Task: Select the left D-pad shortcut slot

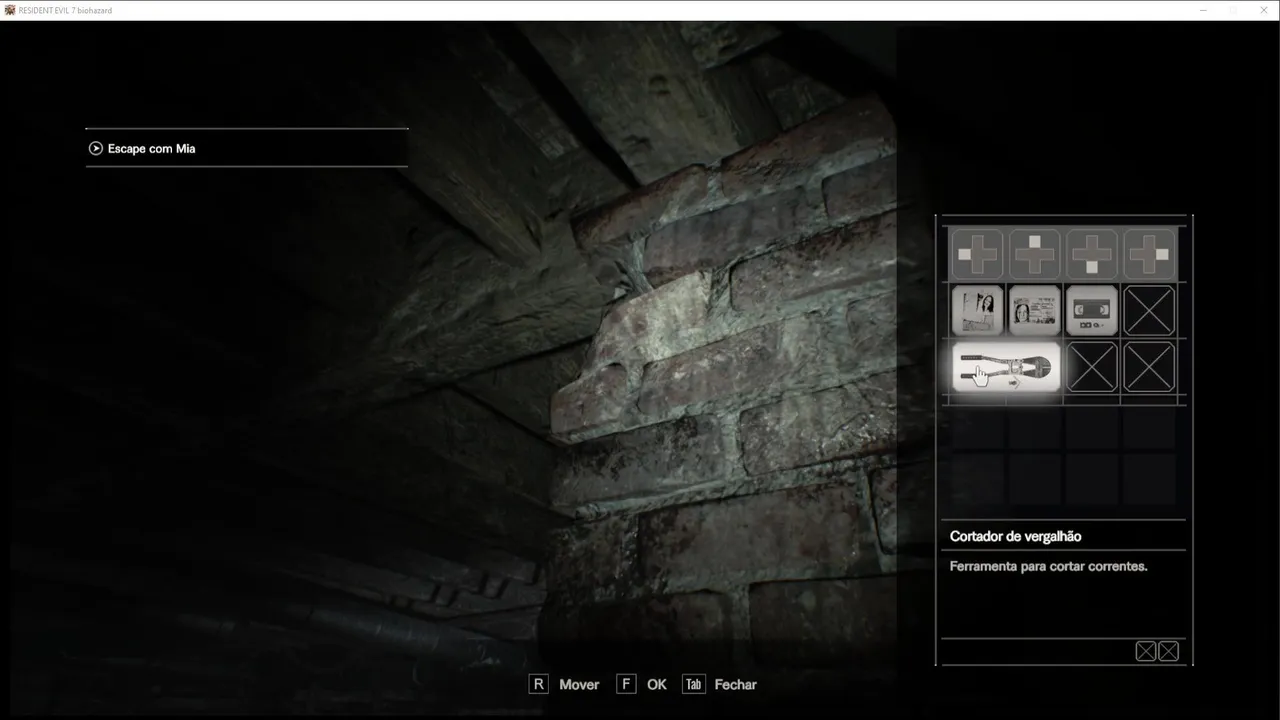Action: [x=977, y=254]
